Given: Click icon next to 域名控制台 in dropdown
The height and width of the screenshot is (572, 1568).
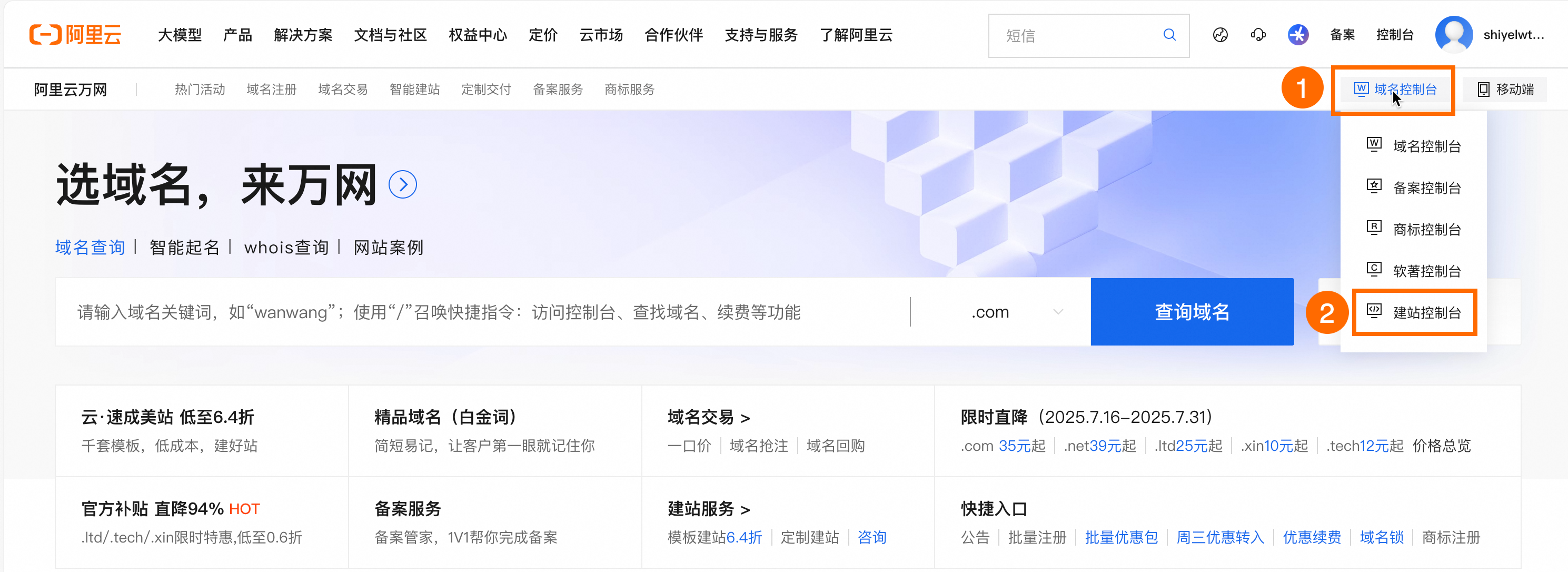Looking at the screenshot, I should click(1374, 145).
